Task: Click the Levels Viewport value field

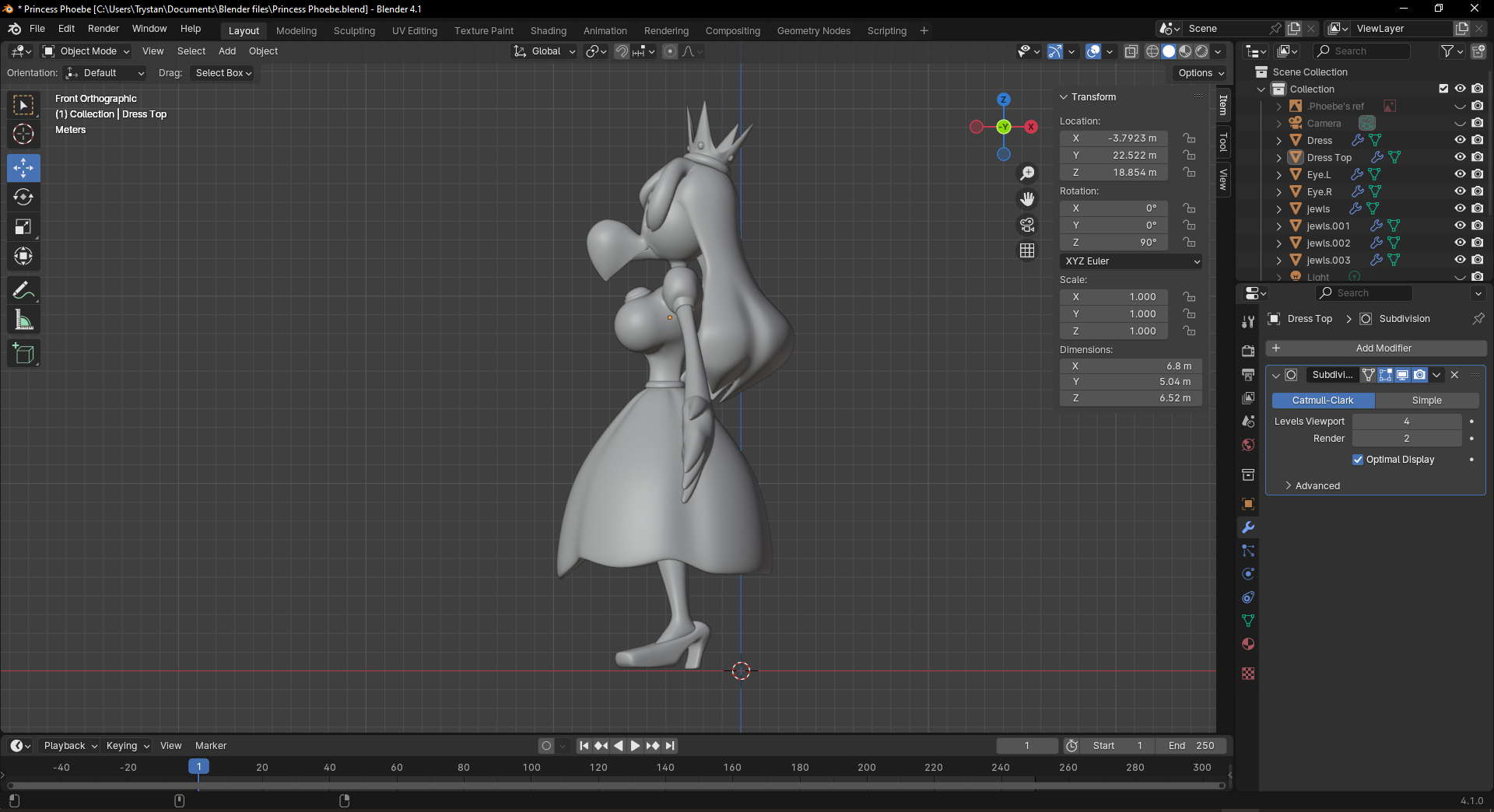Action: (x=1406, y=422)
